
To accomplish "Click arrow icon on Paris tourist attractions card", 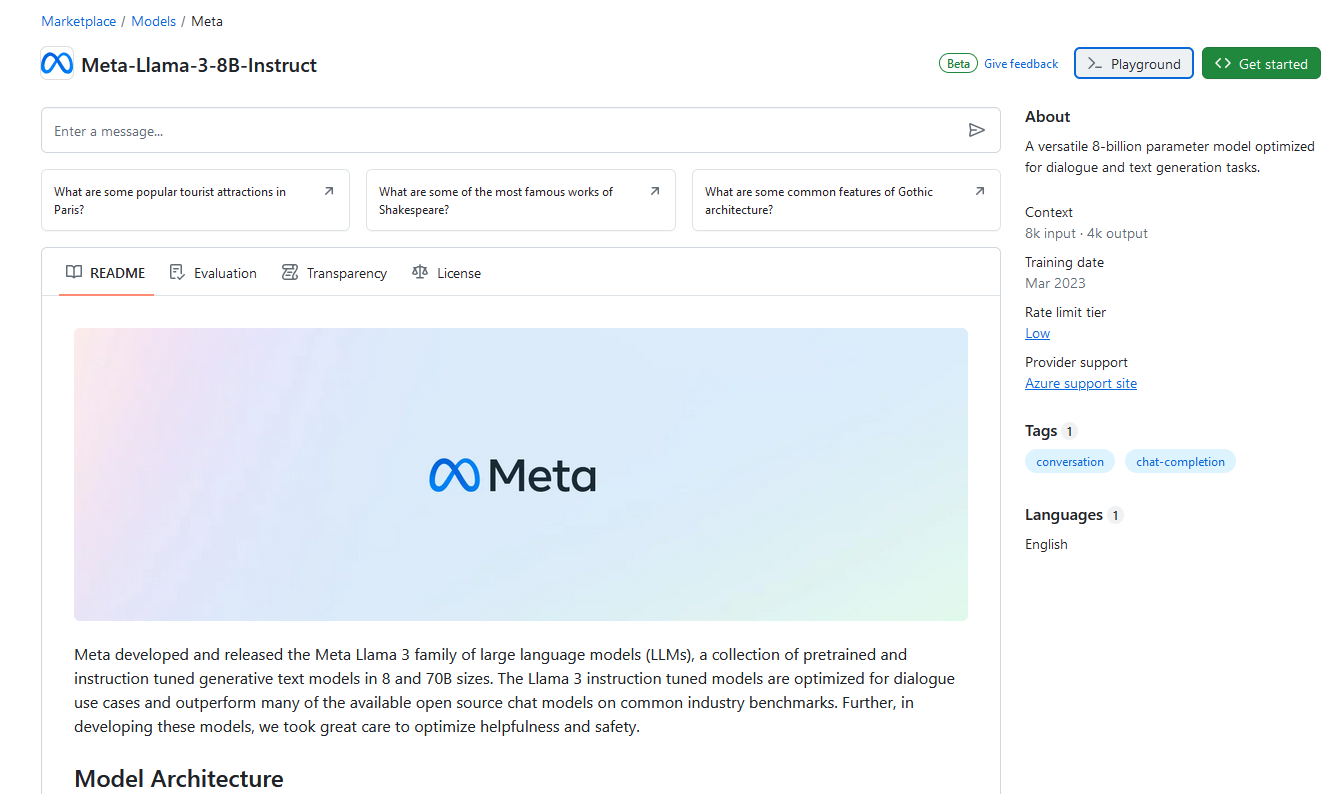I will tap(329, 191).
